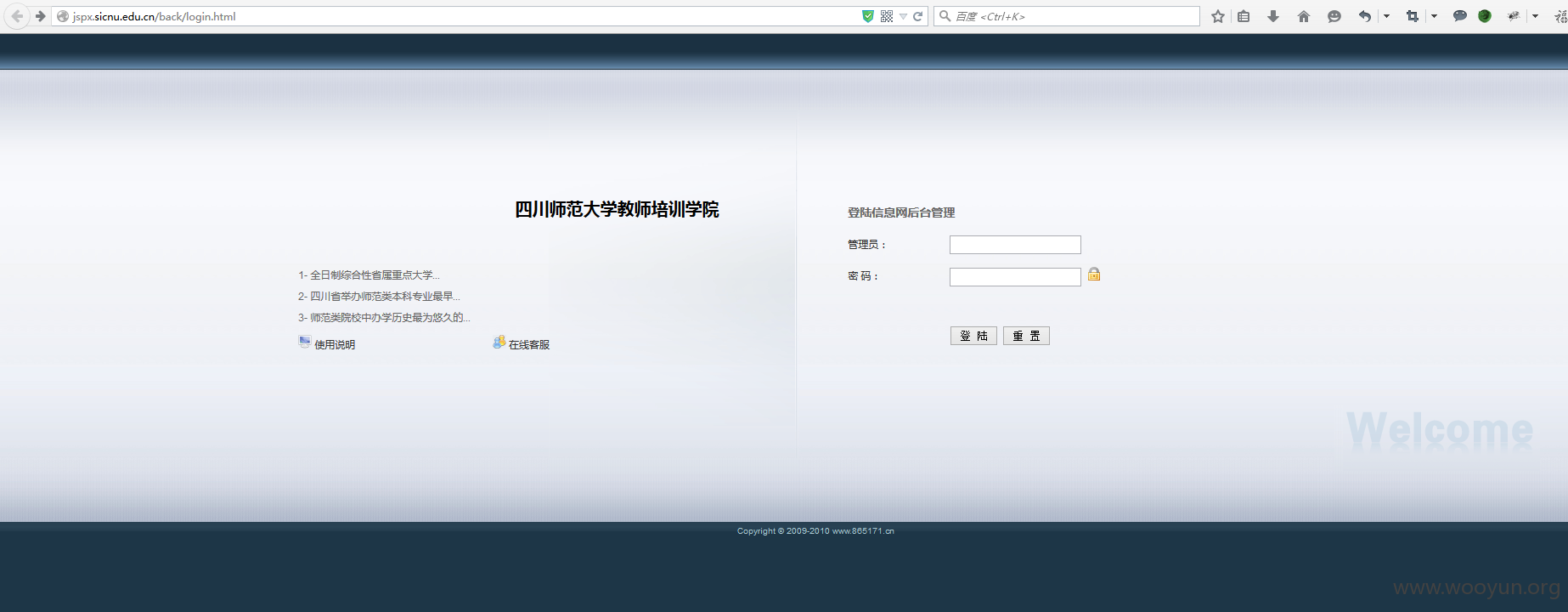Open the 使用说明 usage instructions link
The width and height of the screenshot is (1568, 612).
pyautogui.click(x=335, y=344)
